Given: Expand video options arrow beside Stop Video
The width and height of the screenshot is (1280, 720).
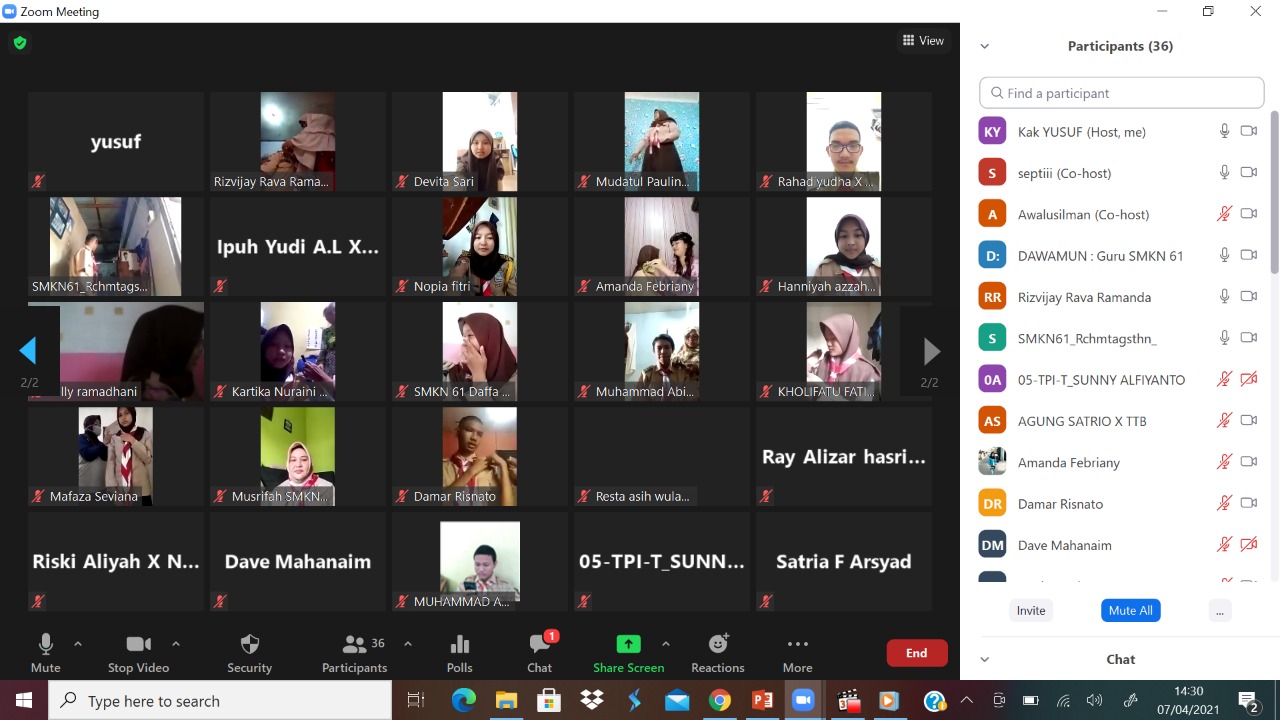Looking at the screenshot, I should click(176, 644).
